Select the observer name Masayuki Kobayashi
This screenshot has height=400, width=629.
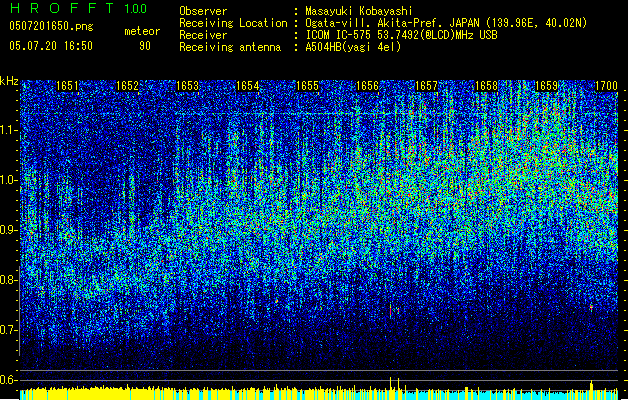(x=359, y=11)
